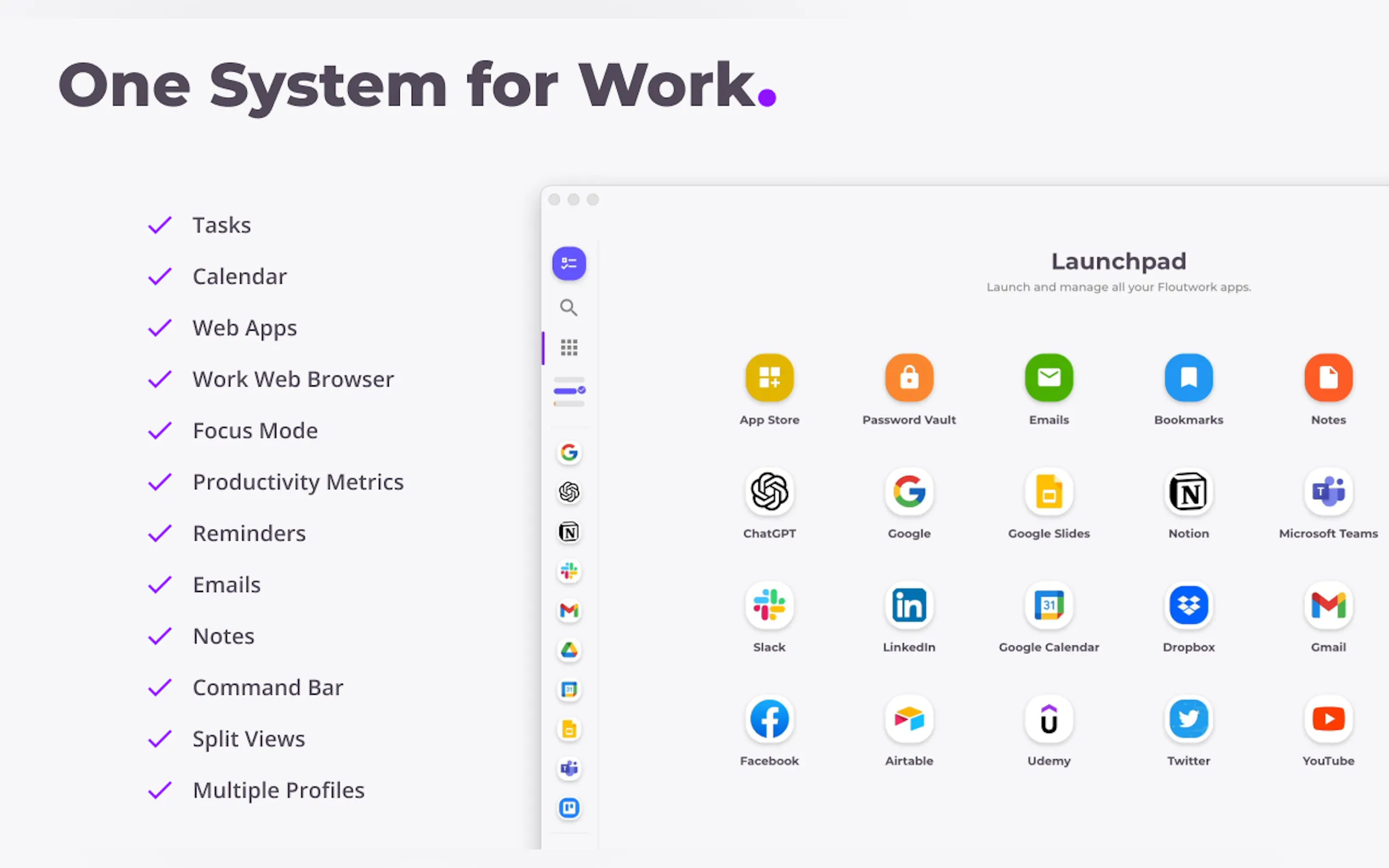1389x868 pixels.
Task: Launch Airtable app icon
Action: point(908,719)
